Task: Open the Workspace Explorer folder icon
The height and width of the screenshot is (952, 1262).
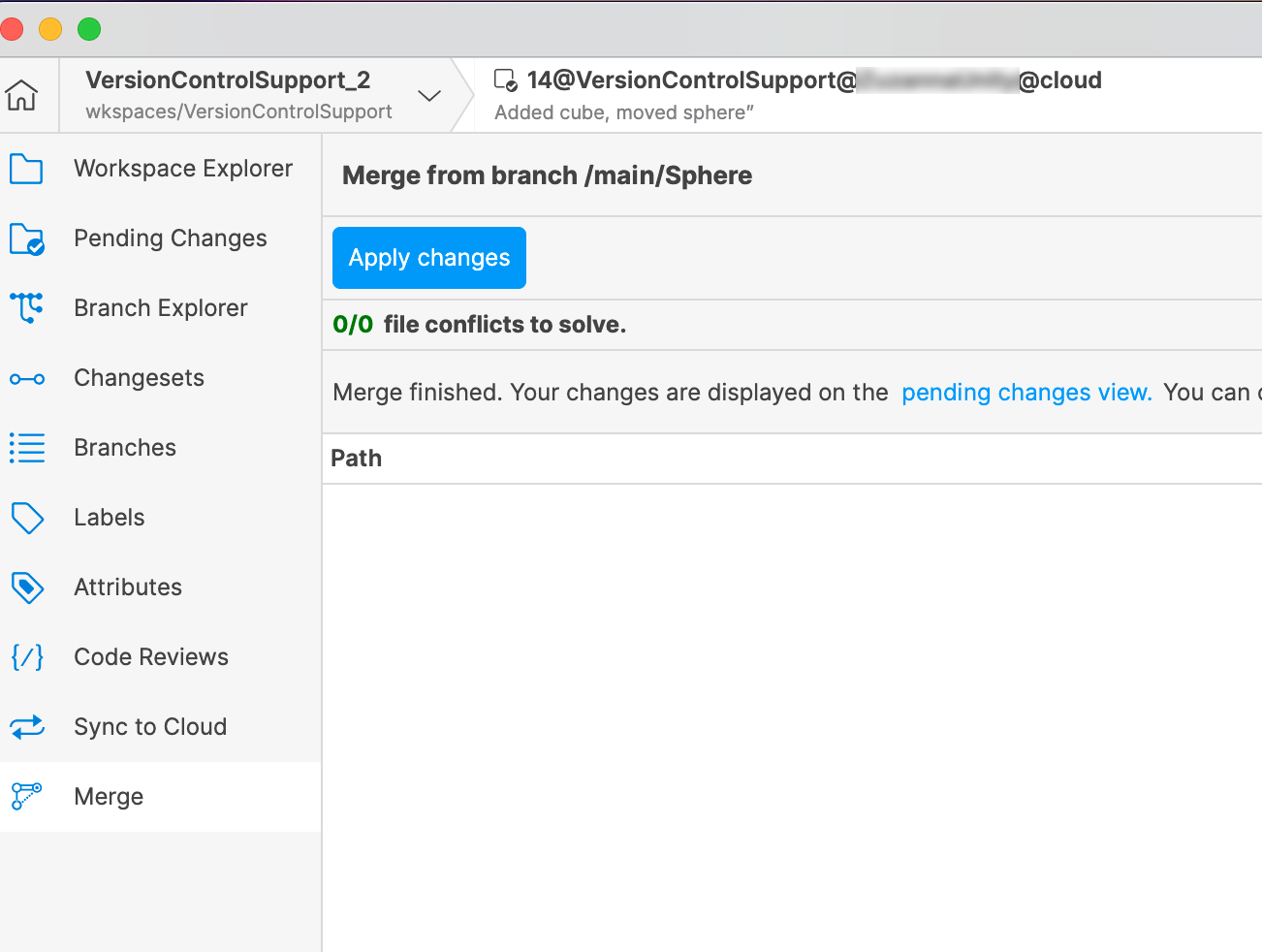Action: (26, 169)
